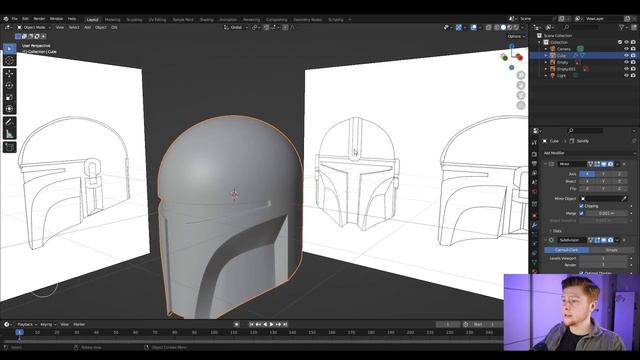Select the Rotate tool

tap(9, 85)
